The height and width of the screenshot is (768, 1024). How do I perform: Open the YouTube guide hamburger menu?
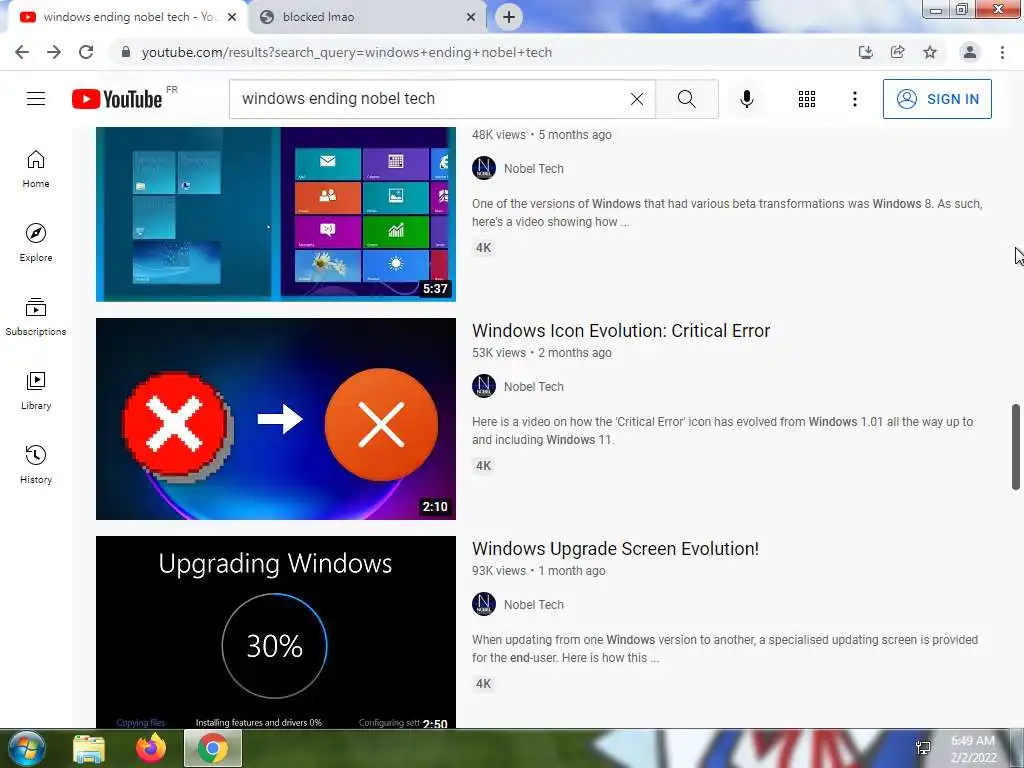tap(36, 99)
